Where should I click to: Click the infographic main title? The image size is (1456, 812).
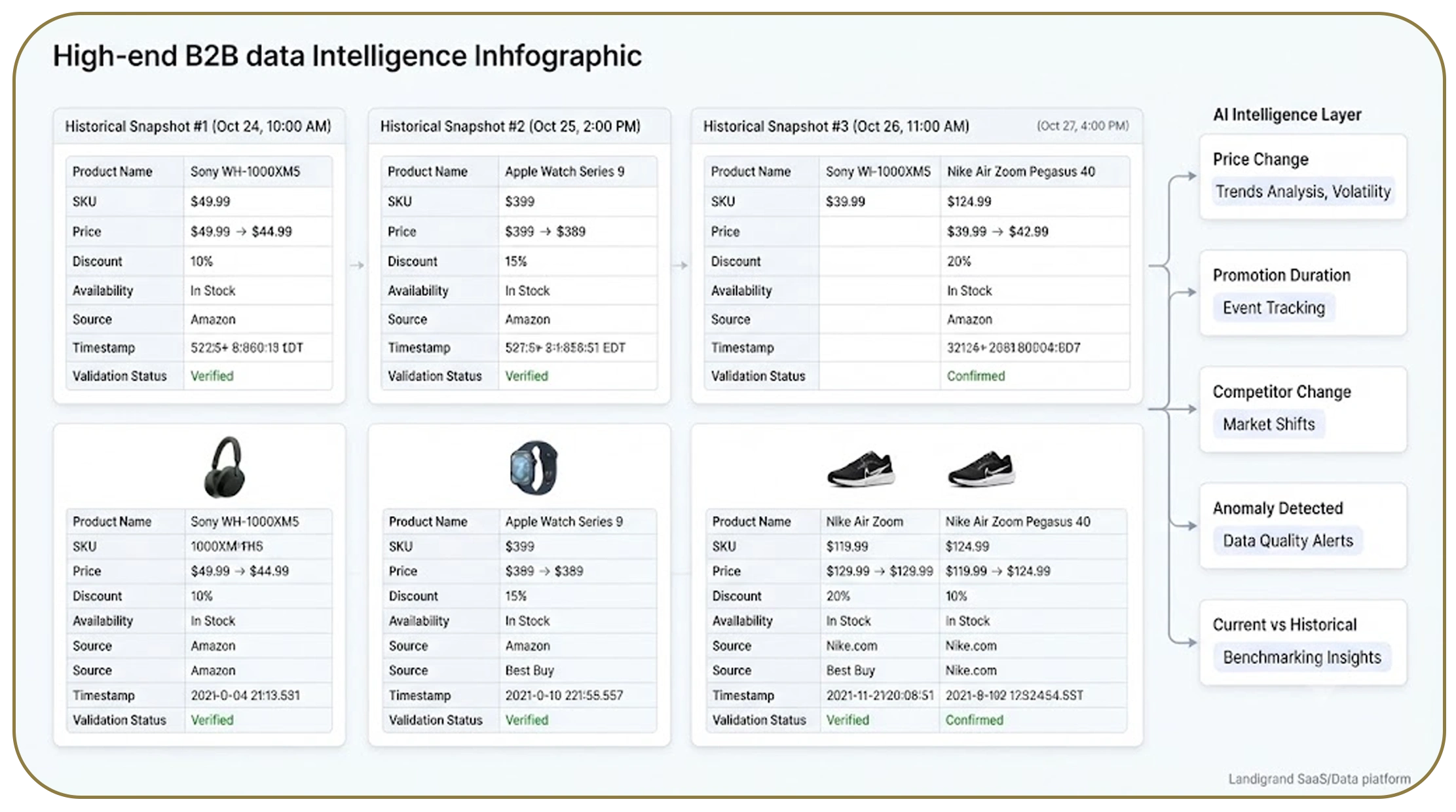coord(347,56)
